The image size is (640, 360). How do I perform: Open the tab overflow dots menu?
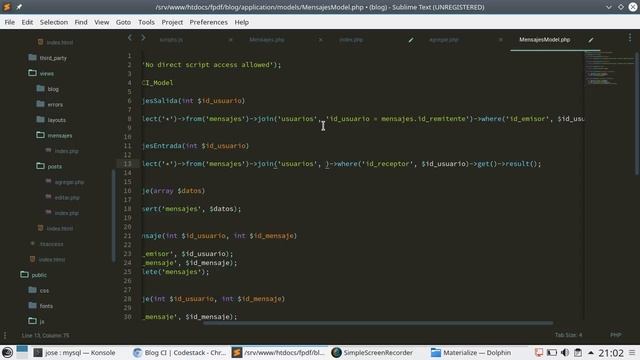click(630, 38)
